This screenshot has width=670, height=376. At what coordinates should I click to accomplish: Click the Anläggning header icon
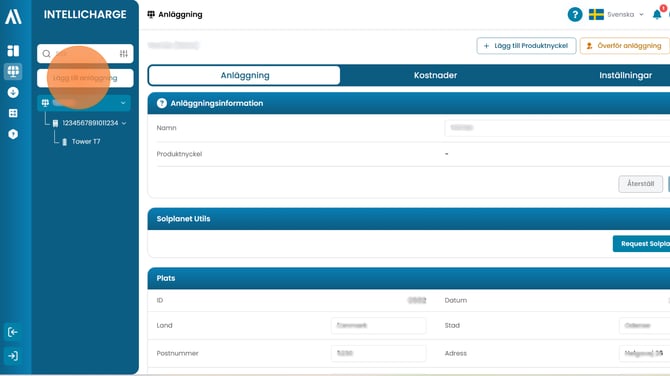tap(151, 15)
